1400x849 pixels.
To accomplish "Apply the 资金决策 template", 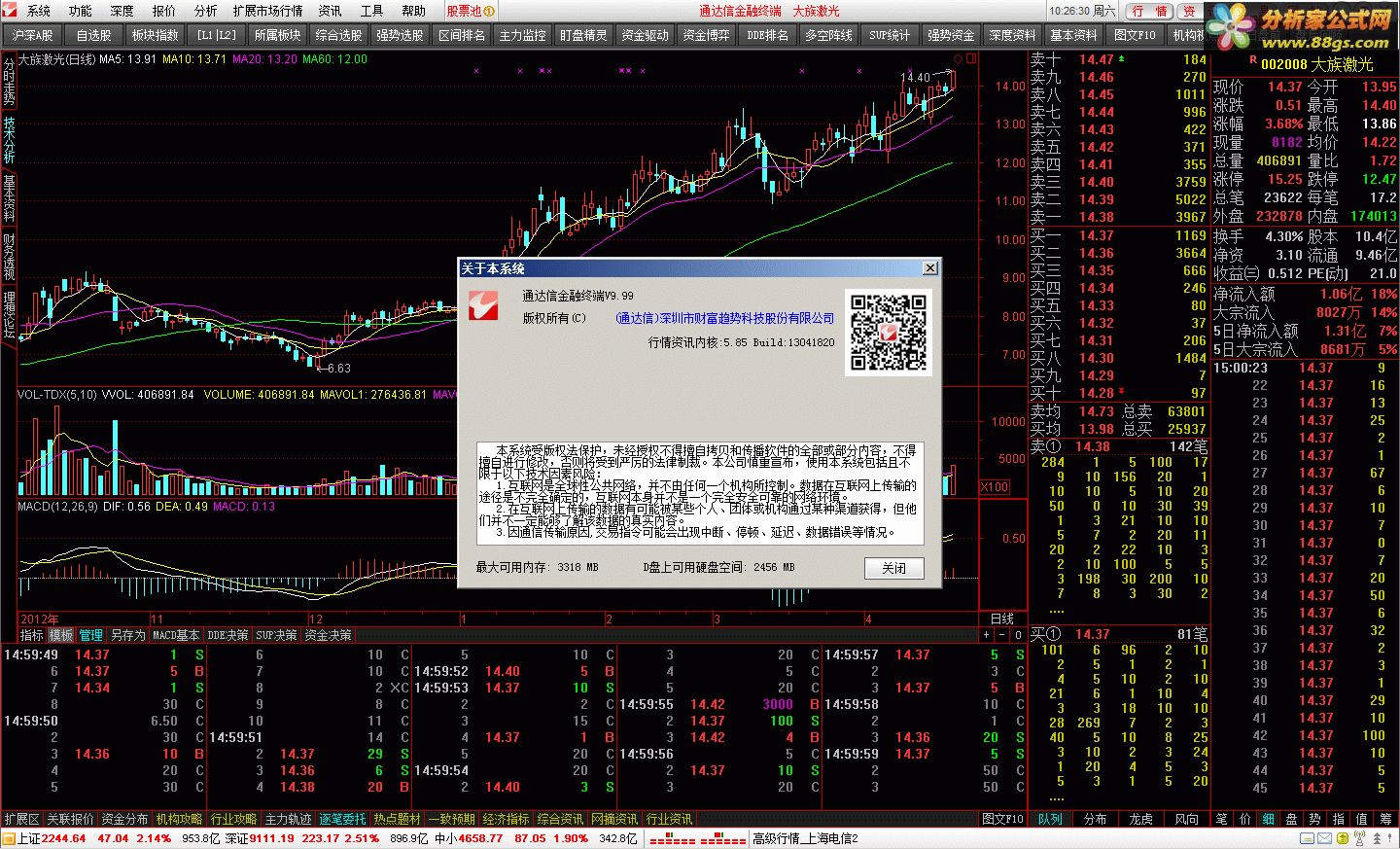I will tap(329, 635).
